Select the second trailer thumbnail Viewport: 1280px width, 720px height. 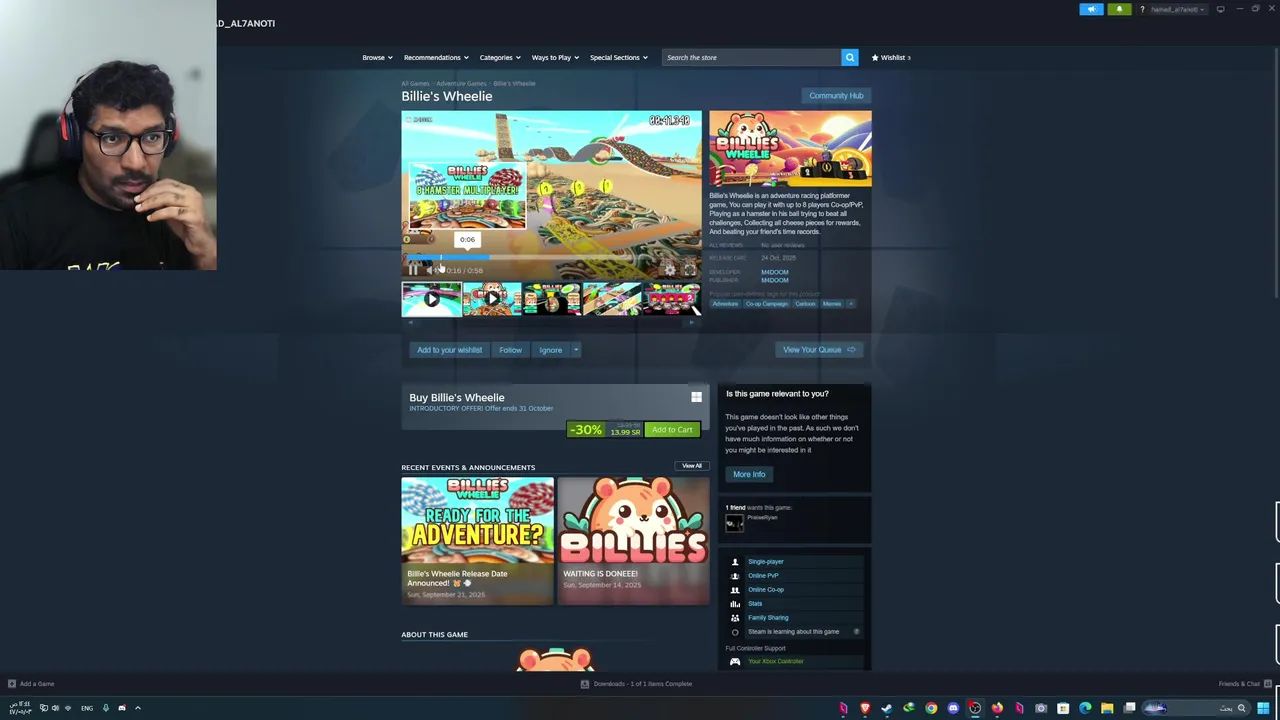click(x=491, y=298)
